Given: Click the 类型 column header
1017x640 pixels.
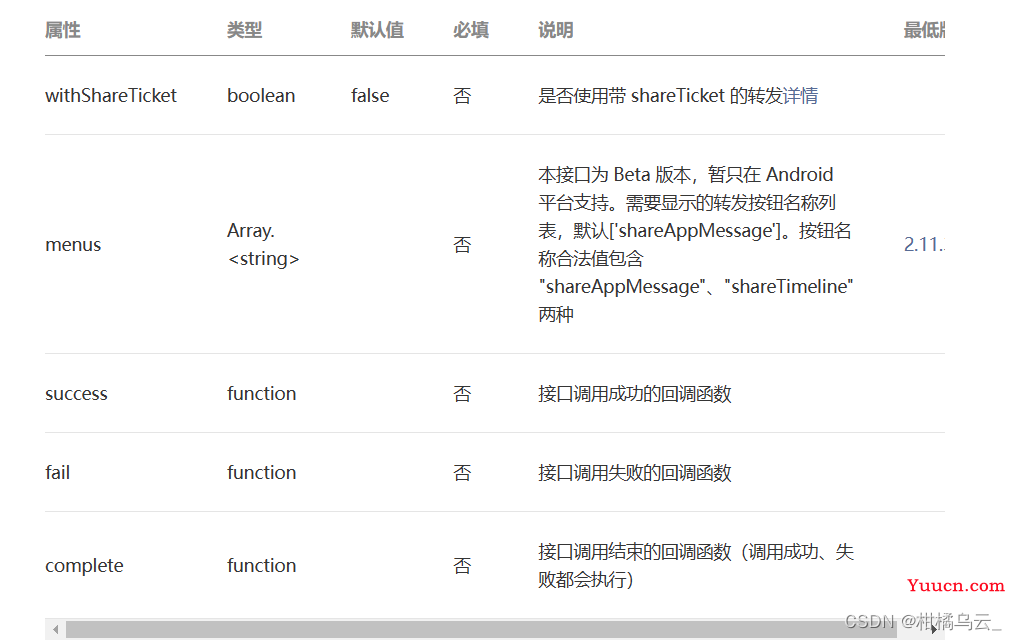Looking at the screenshot, I should [x=245, y=30].
